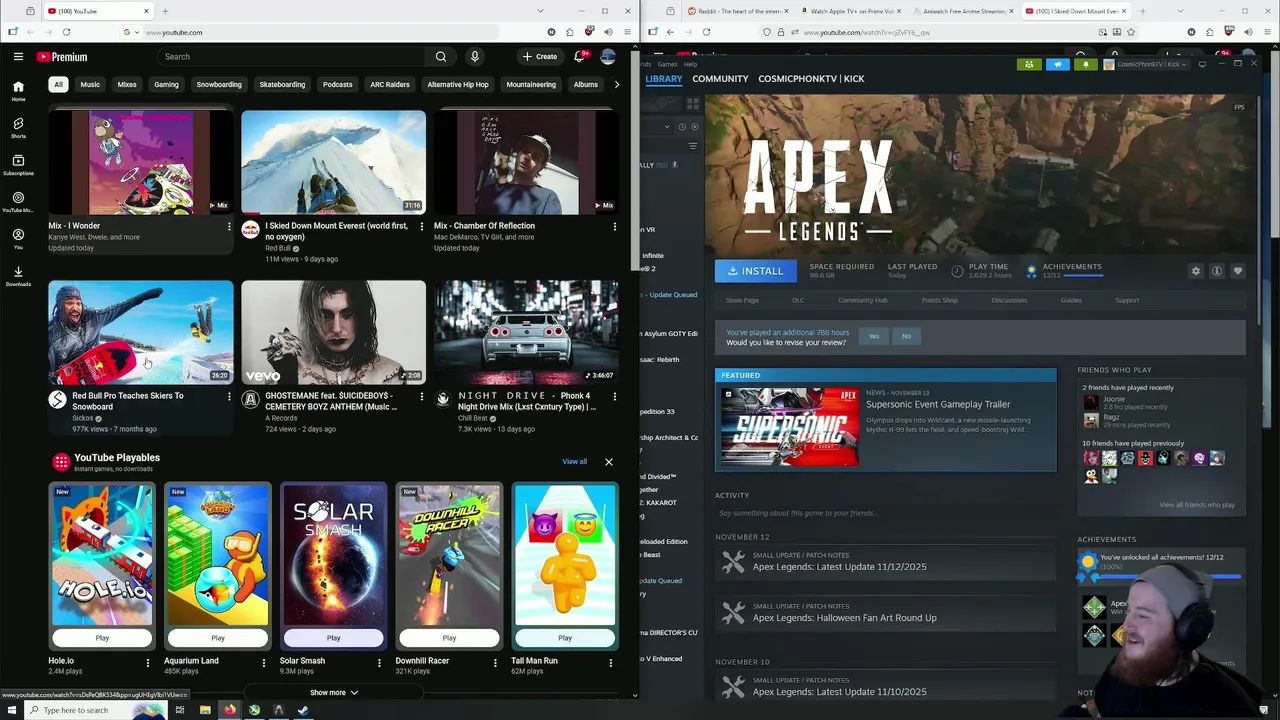The image size is (1280, 720).
Task: Open the Create menu on YouTube
Action: 540,57
